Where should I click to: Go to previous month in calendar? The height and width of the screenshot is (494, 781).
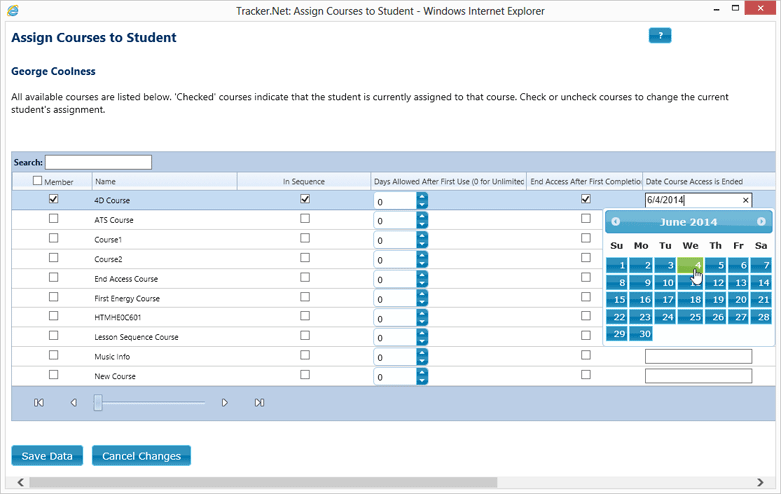tap(616, 222)
